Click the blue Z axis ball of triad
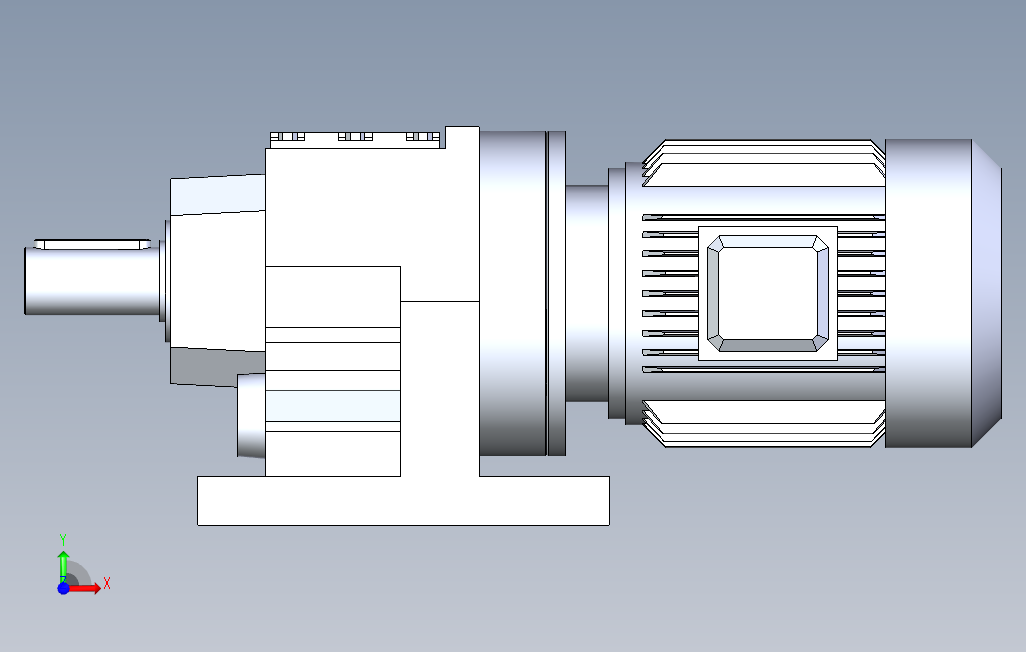The height and width of the screenshot is (652, 1026). [x=63, y=589]
